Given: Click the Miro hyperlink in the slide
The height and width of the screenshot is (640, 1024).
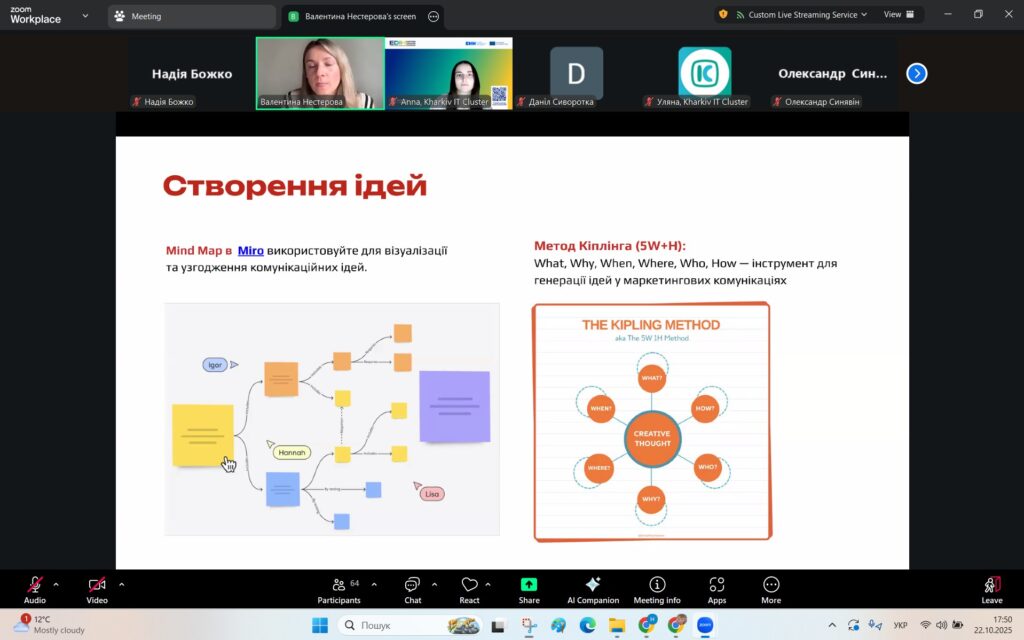Looking at the screenshot, I should (250, 250).
